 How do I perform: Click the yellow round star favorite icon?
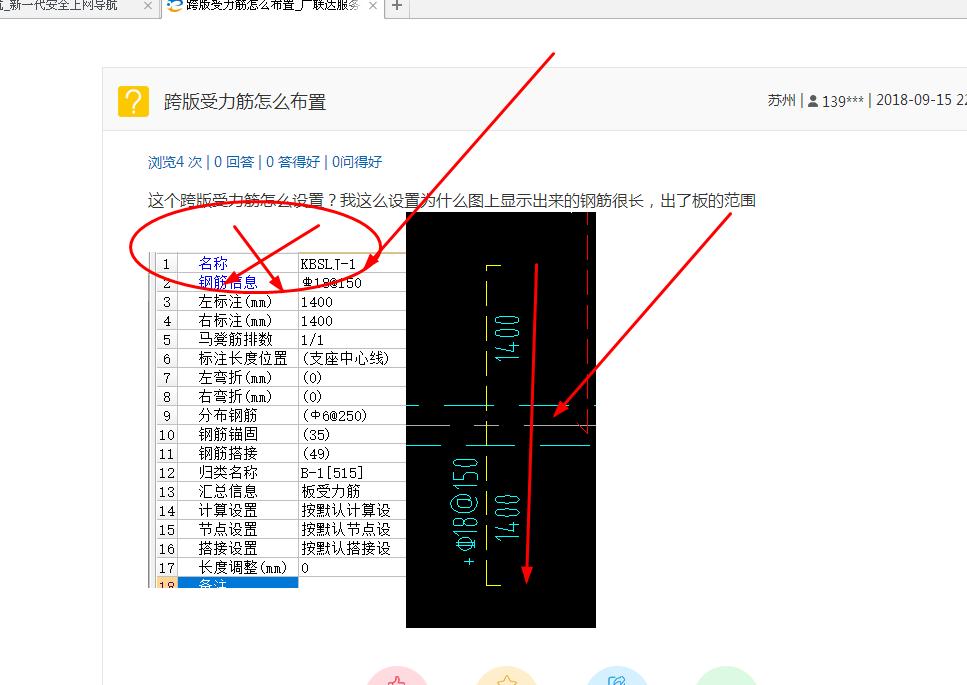pos(506,676)
